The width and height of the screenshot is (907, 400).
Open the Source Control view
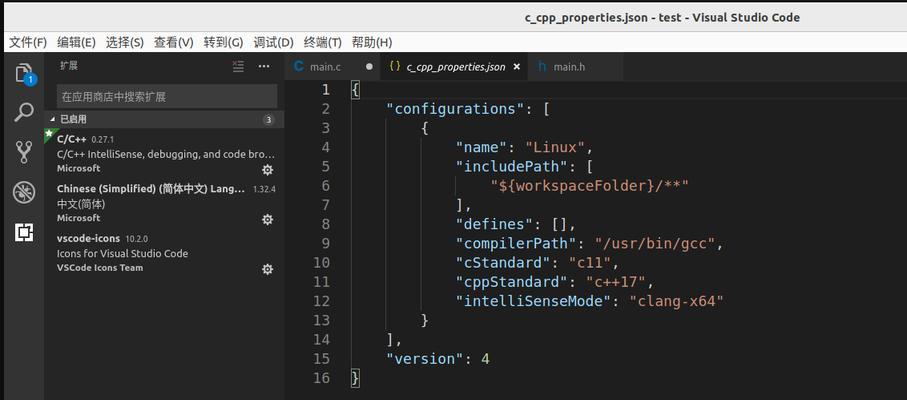point(24,152)
